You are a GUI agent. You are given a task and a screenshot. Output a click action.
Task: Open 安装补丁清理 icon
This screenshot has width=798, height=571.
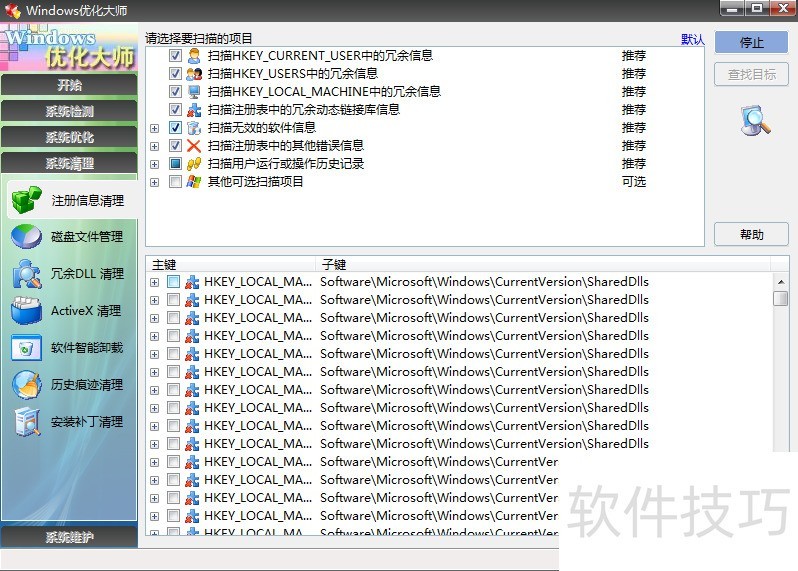click(26, 422)
